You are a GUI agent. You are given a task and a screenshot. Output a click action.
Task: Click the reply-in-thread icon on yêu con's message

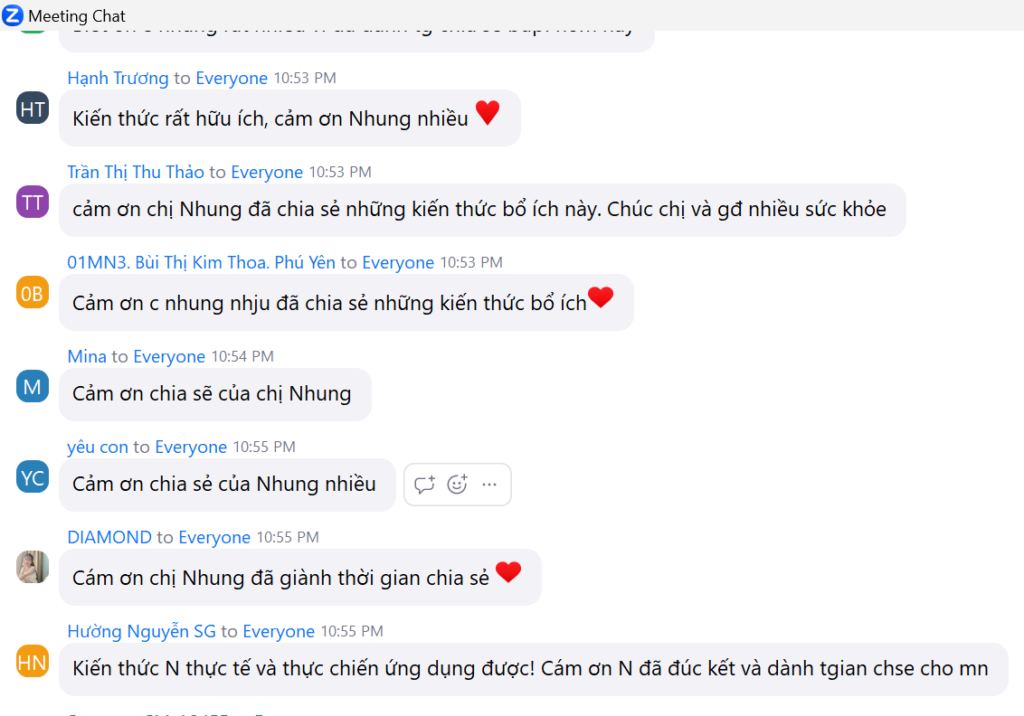pos(424,484)
